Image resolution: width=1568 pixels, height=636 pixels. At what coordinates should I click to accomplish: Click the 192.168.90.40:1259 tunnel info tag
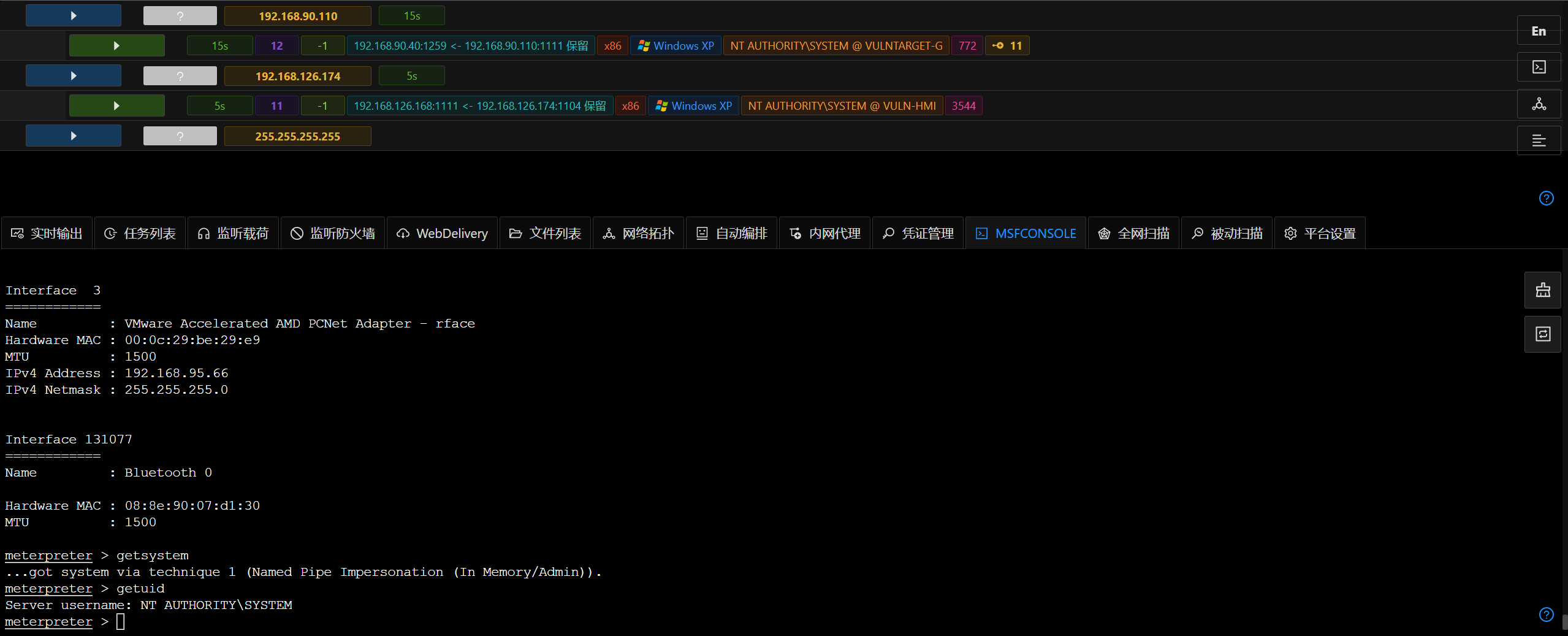point(471,45)
